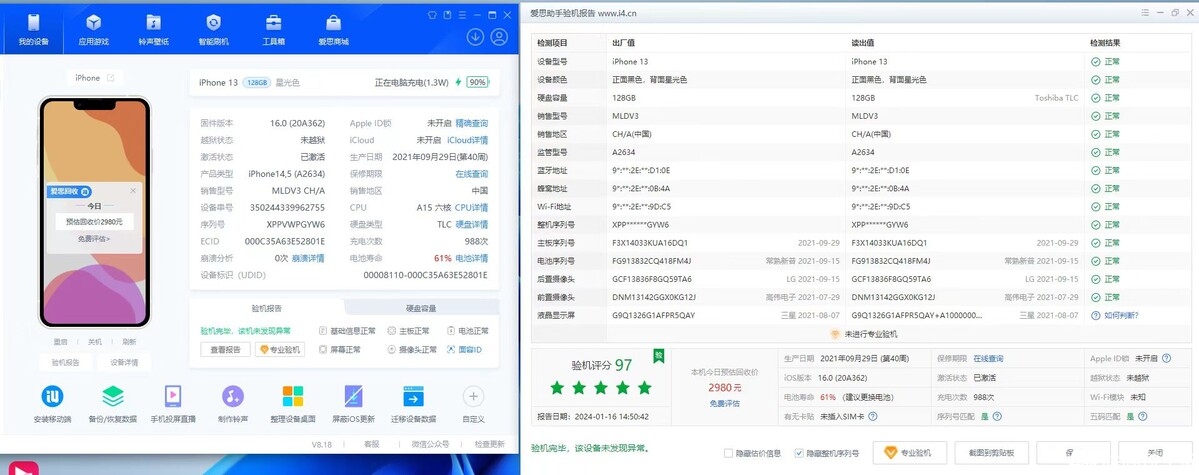This screenshot has height=475, width=1199.
Task: Click 在线查询 warranty link in report window
Action: [988, 358]
